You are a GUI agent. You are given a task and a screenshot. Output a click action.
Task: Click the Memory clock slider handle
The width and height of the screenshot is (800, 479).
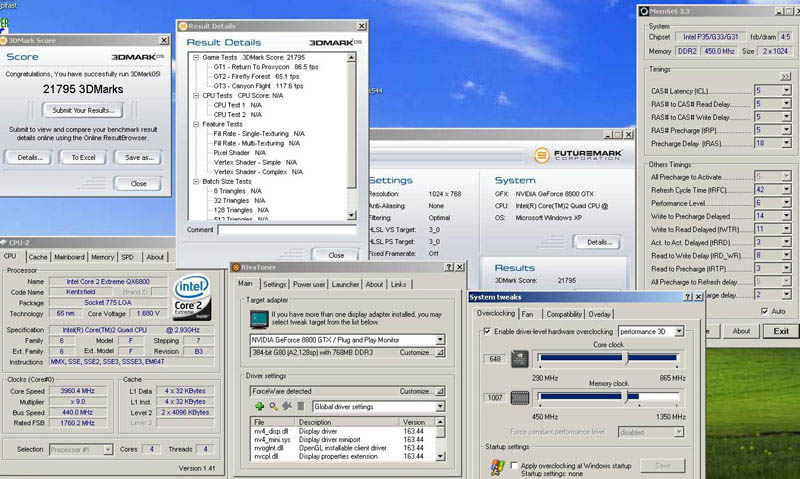[626, 396]
